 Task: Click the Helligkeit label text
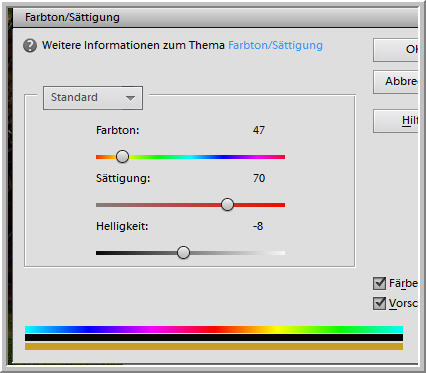(122, 227)
